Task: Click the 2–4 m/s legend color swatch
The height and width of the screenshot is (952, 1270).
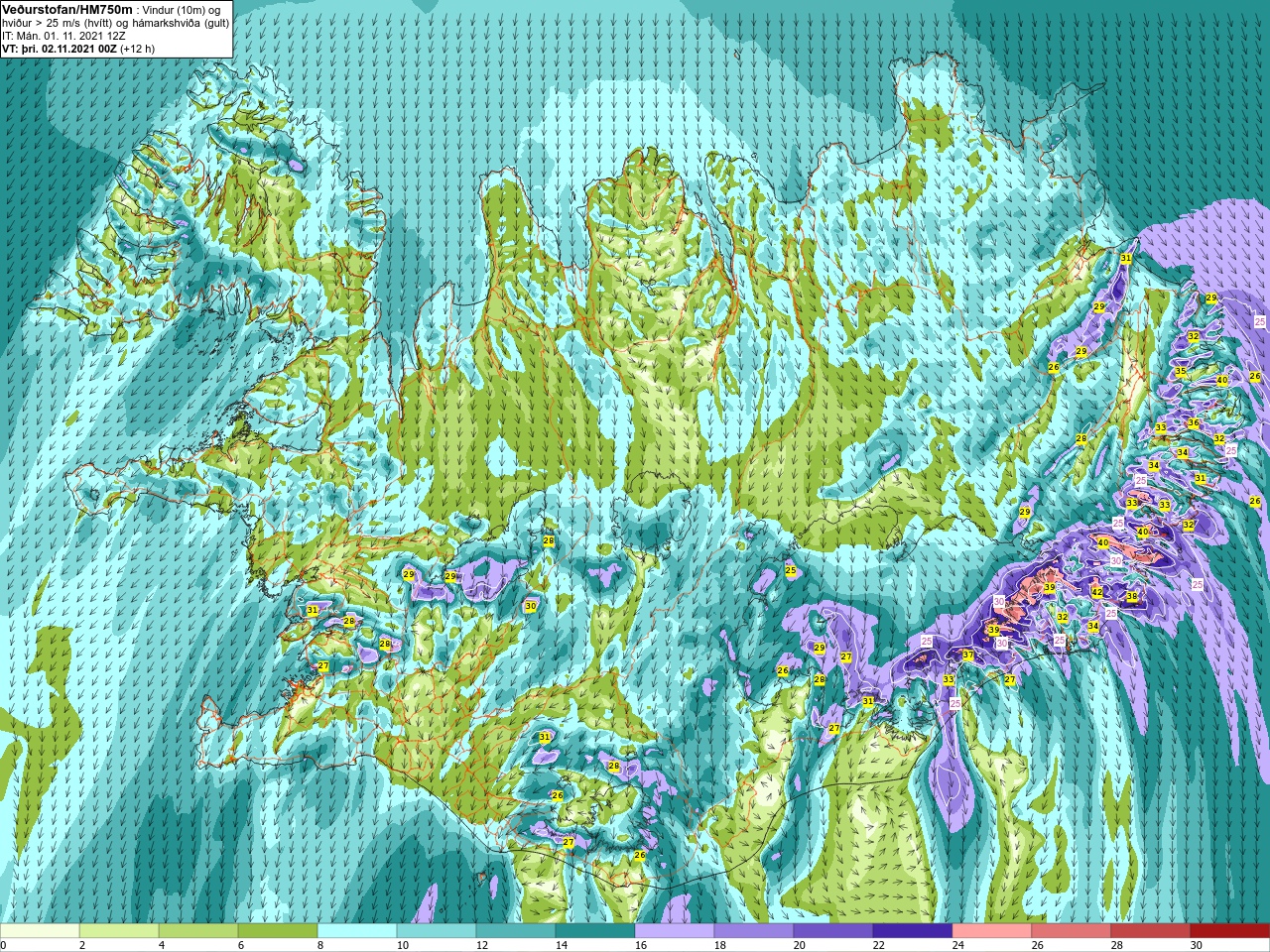Action: click(x=119, y=931)
